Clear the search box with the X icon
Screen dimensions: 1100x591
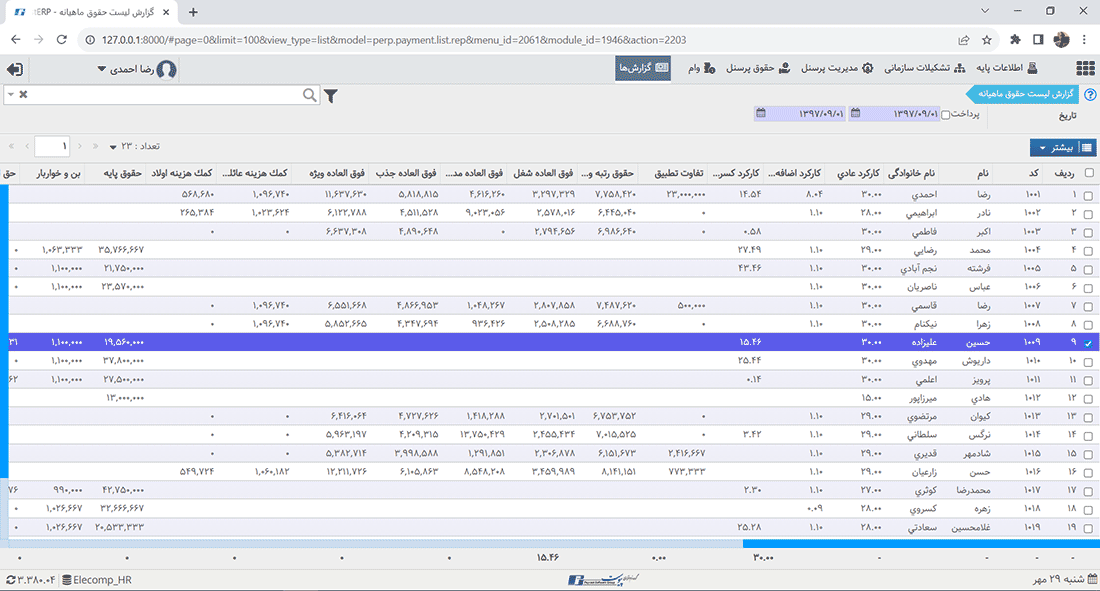click(24, 94)
